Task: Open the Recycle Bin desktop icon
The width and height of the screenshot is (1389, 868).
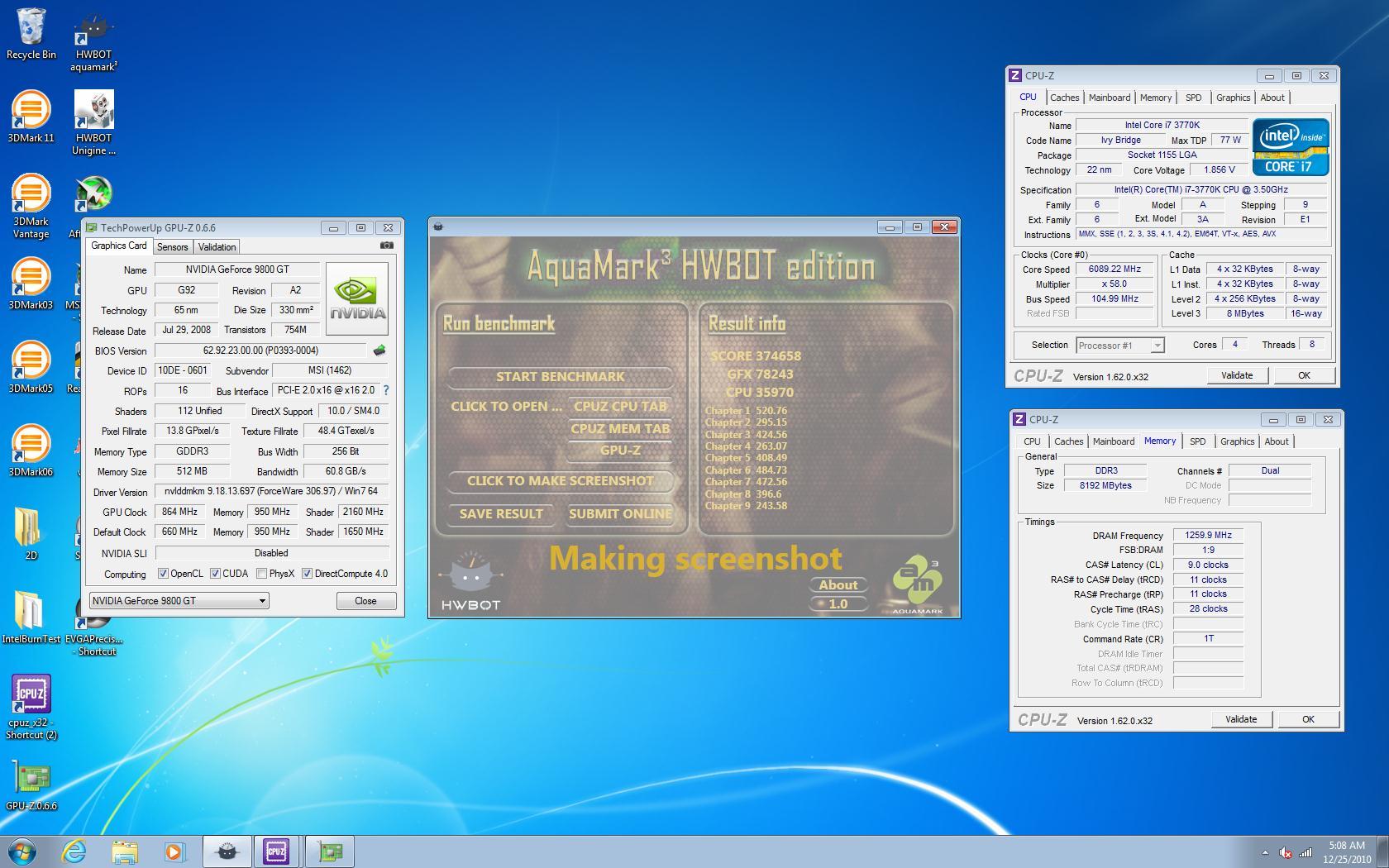Action: (31, 34)
